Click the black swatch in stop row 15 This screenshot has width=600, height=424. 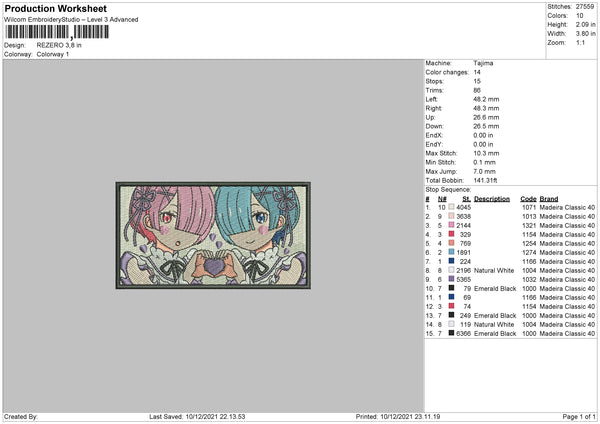452,333
